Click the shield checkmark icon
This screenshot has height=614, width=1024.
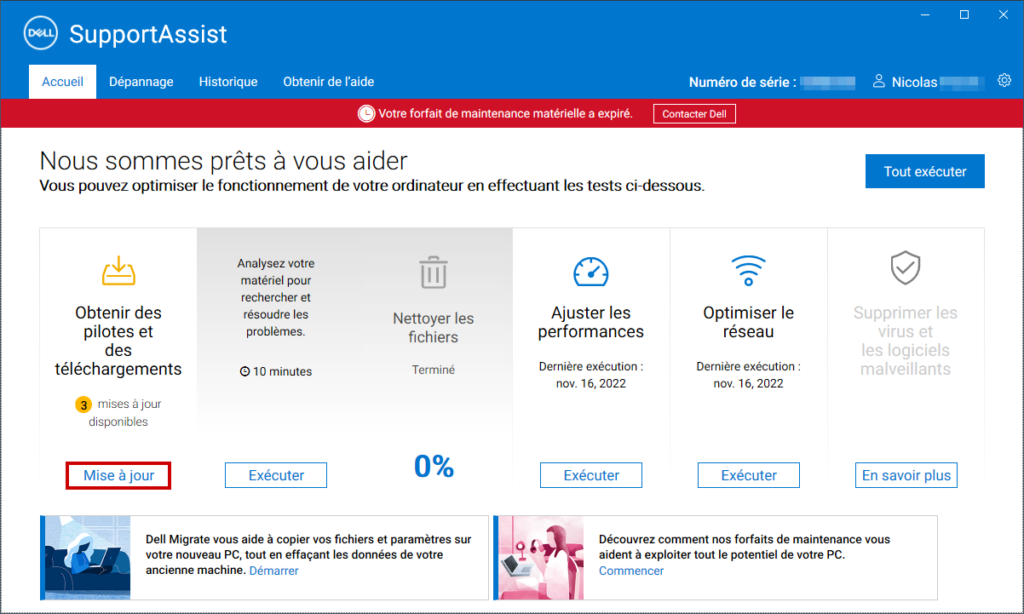[906, 268]
